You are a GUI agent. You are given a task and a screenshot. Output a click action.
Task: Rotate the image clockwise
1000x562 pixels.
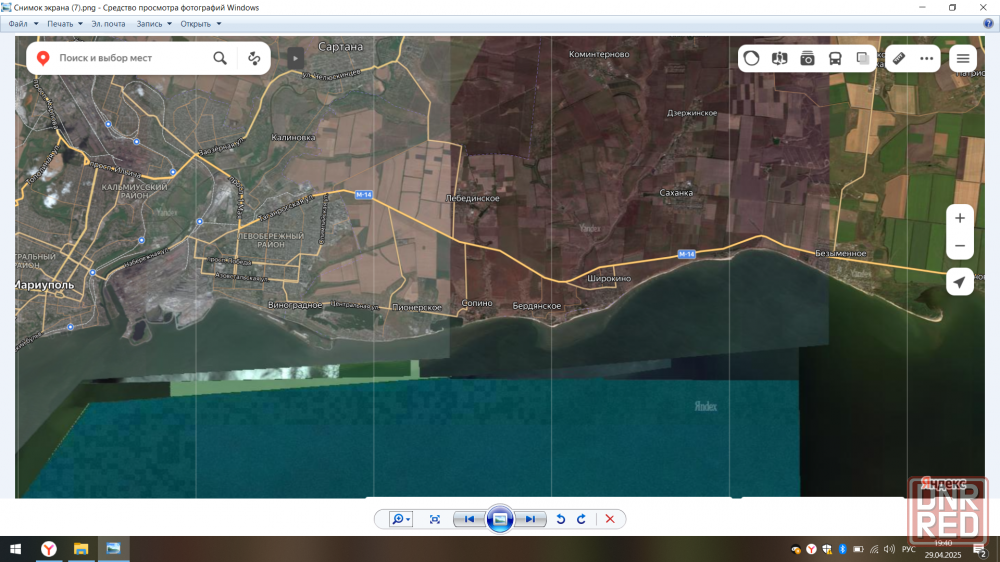coord(581,519)
